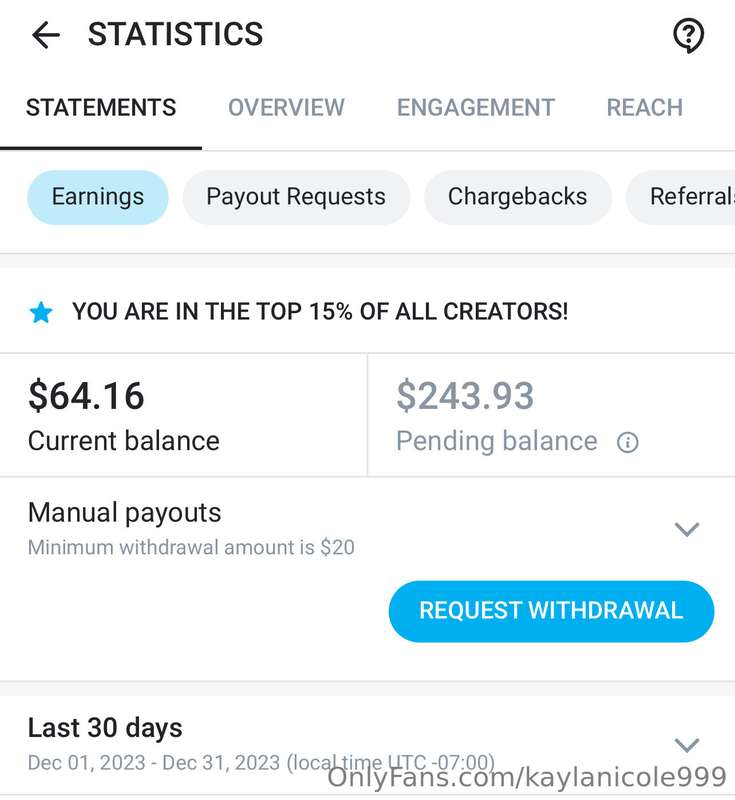Click the Request Withdrawal button

click(x=551, y=611)
